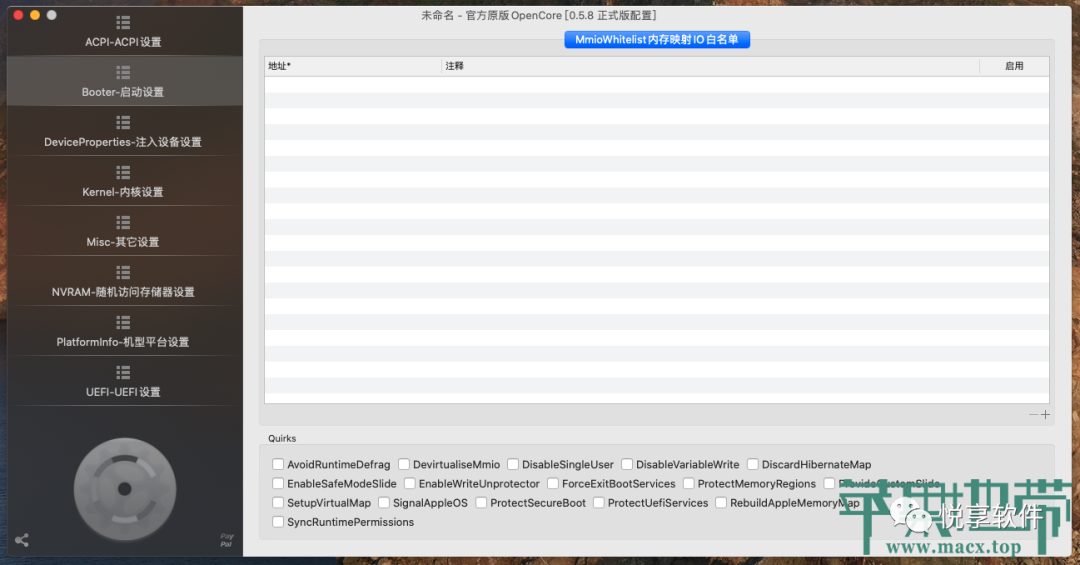Click the 启用 column header
The image size is (1080, 565).
[1014, 66]
